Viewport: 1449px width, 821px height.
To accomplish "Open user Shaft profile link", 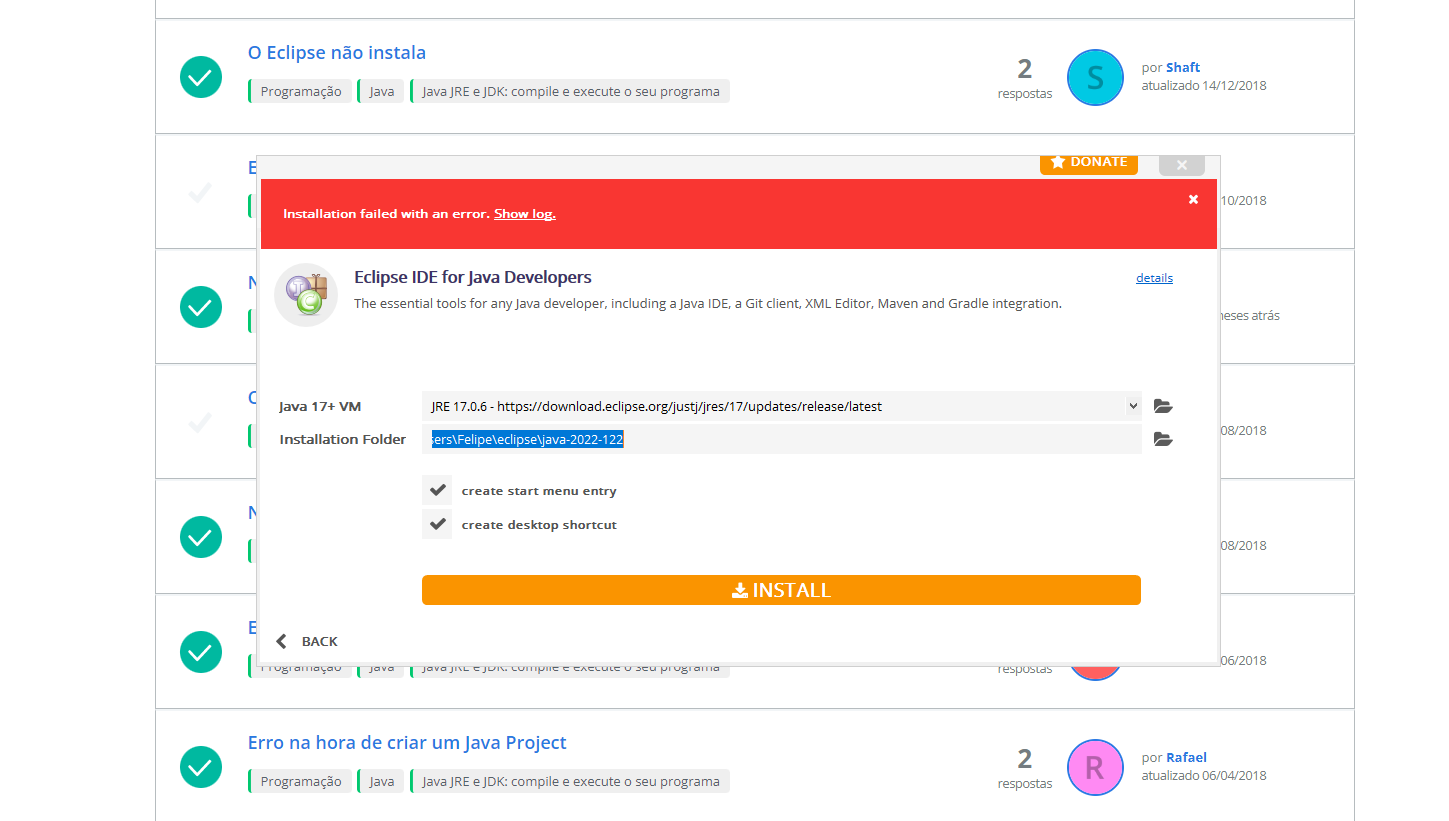I will tap(1183, 67).
